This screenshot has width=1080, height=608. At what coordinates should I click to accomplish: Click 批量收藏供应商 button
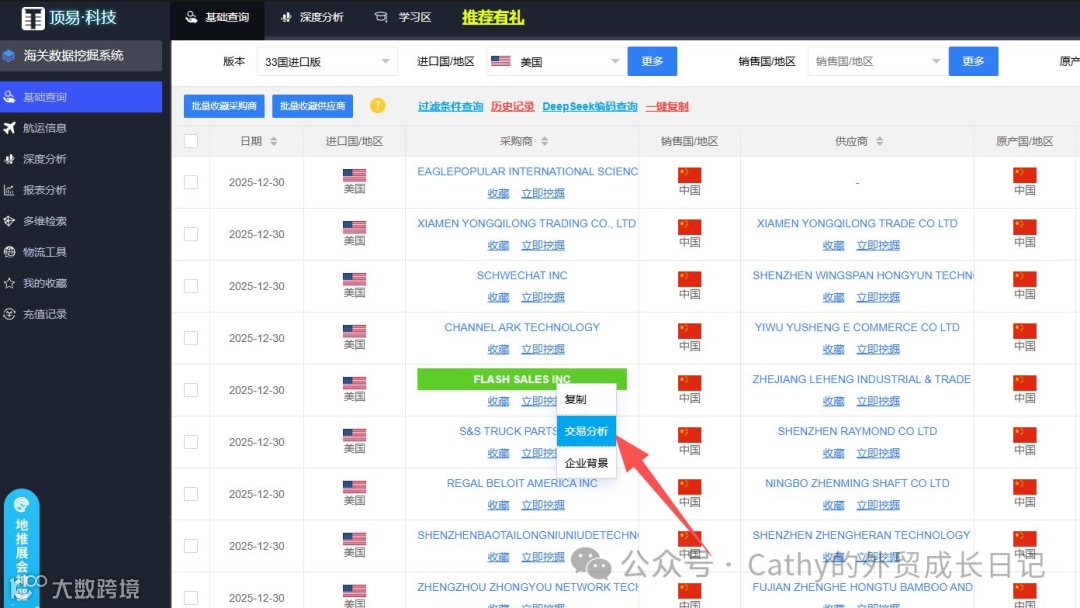(313, 106)
